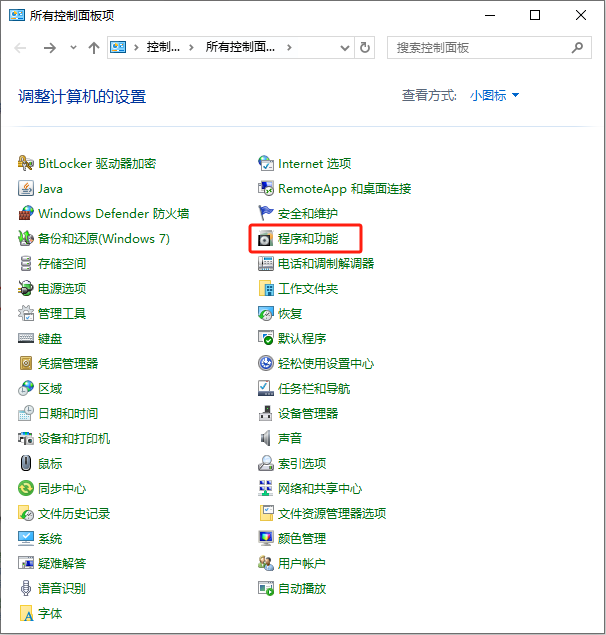Click the 电话和调制解调器 icon
Viewport: 606px width, 635px height.
(266, 263)
